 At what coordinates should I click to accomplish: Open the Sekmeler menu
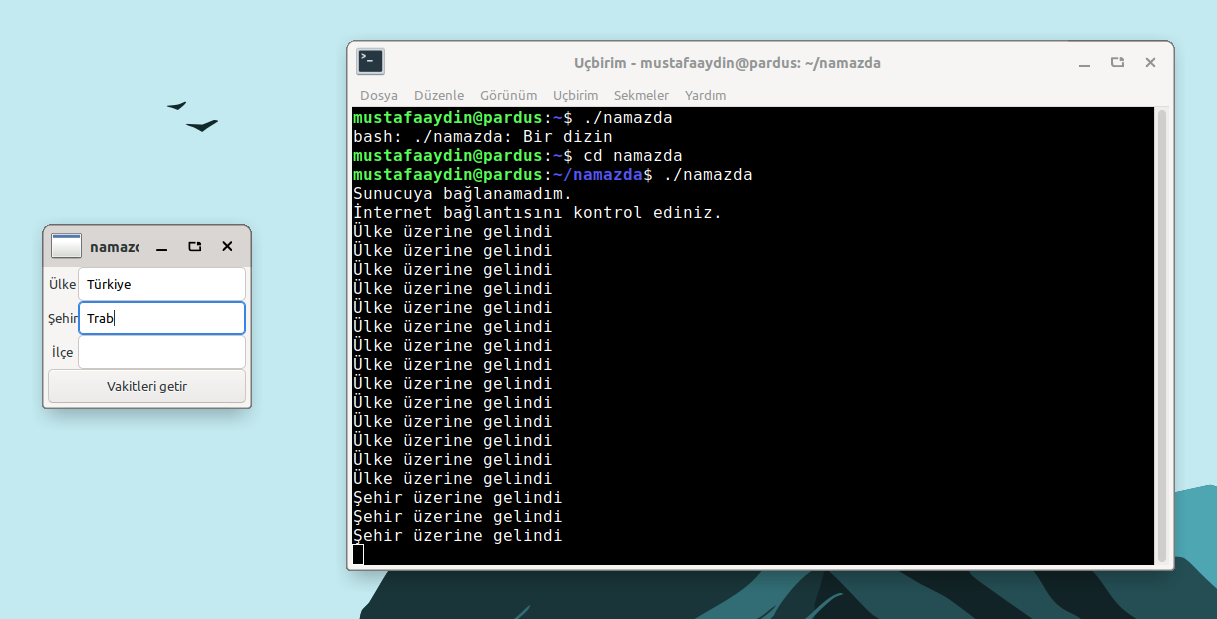[641, 95]
